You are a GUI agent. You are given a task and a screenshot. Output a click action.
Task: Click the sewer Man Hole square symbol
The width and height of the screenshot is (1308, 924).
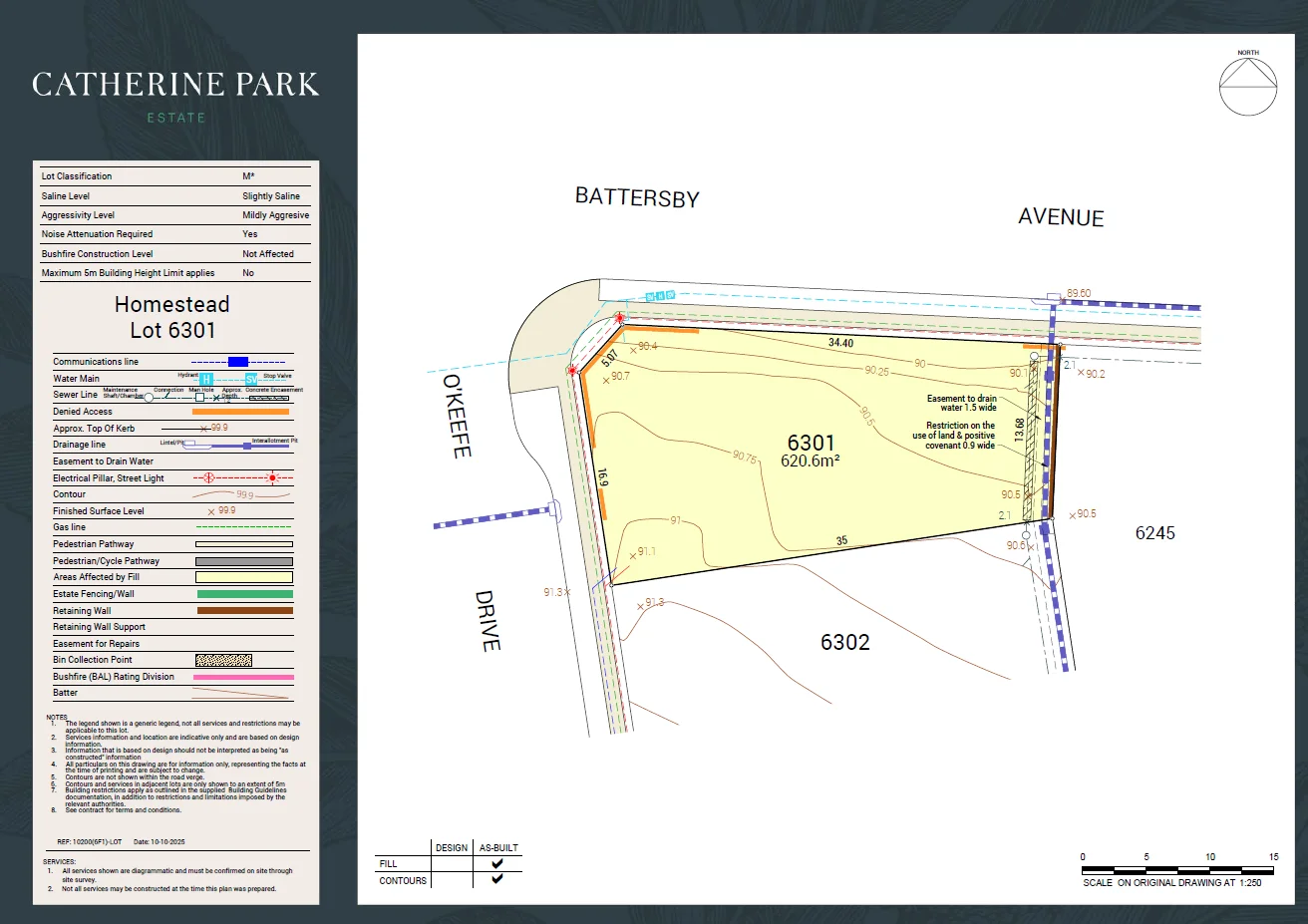pos(199,397)
